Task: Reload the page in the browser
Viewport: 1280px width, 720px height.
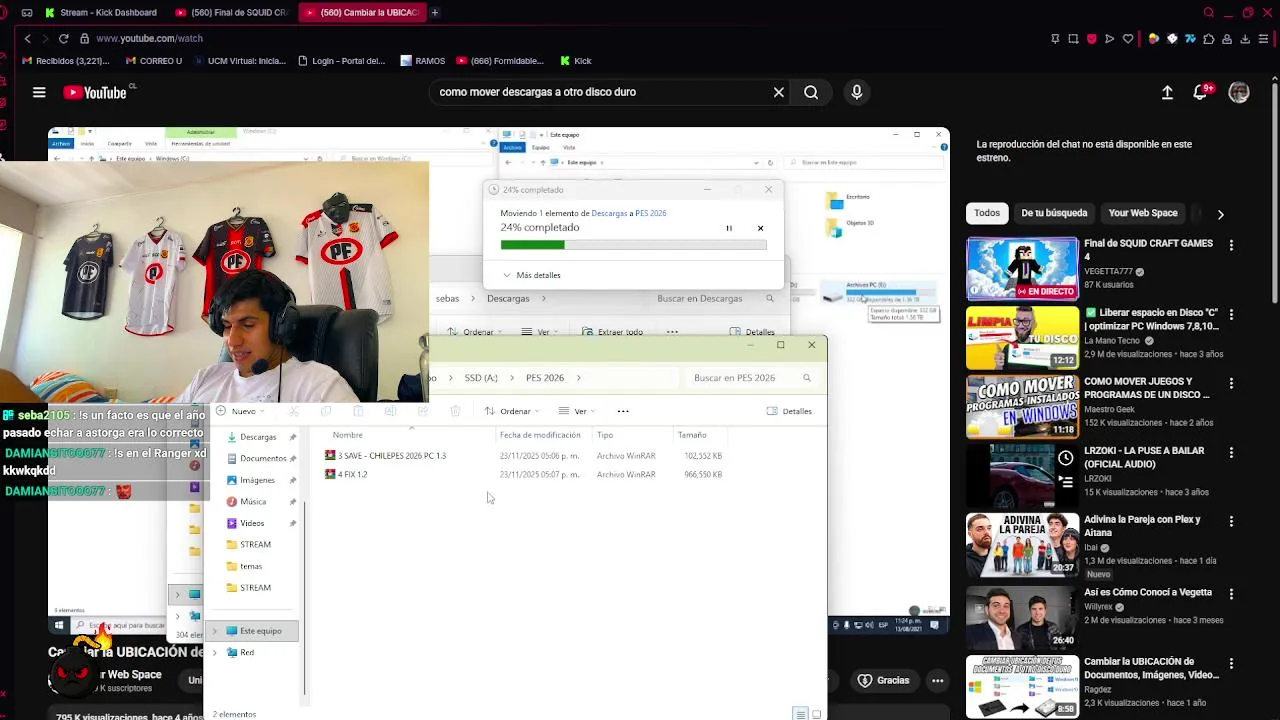Action: [63, 38]
